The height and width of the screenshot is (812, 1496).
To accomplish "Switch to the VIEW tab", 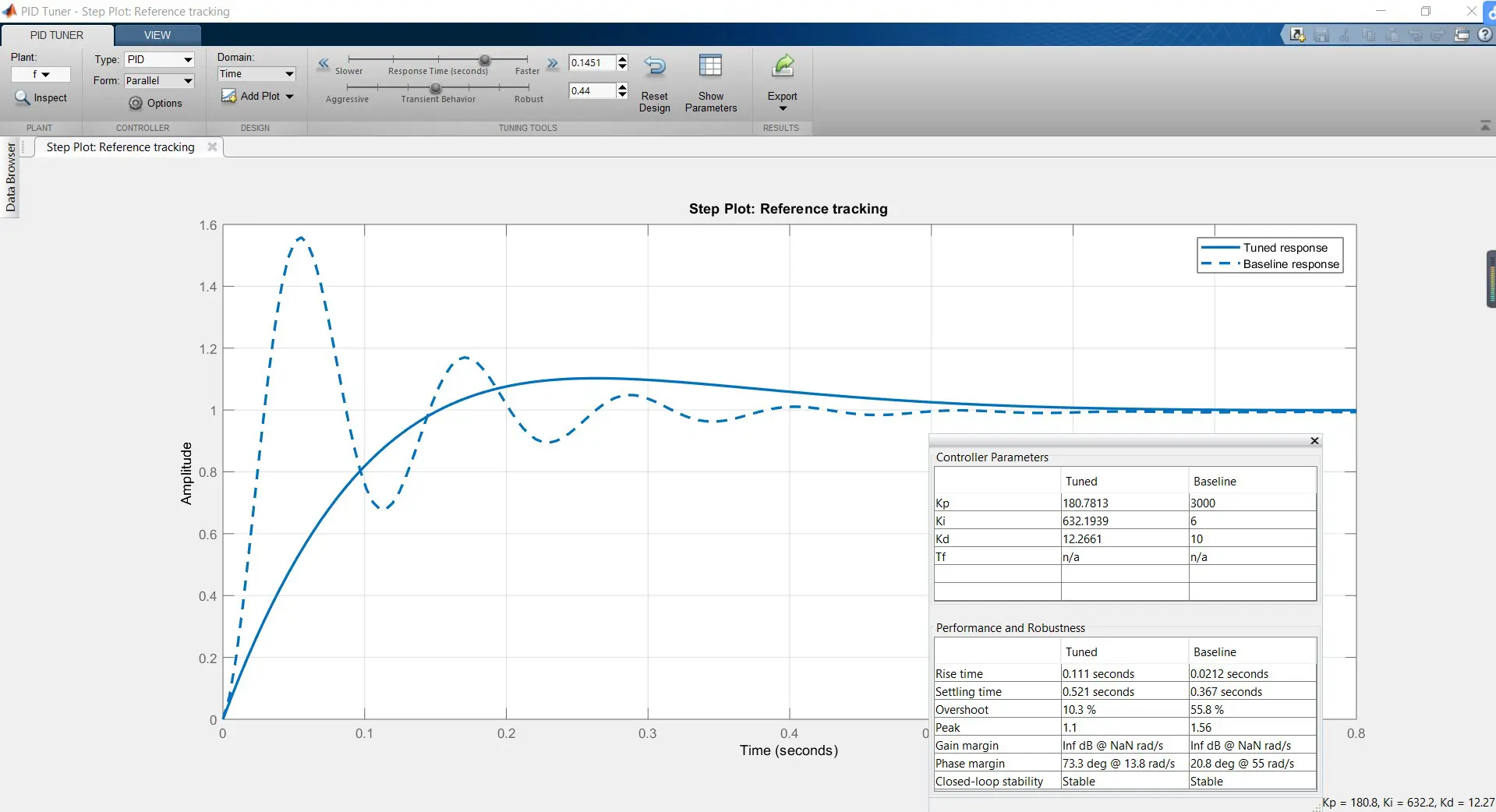I will pyautogui.click(x=157, y=35).
